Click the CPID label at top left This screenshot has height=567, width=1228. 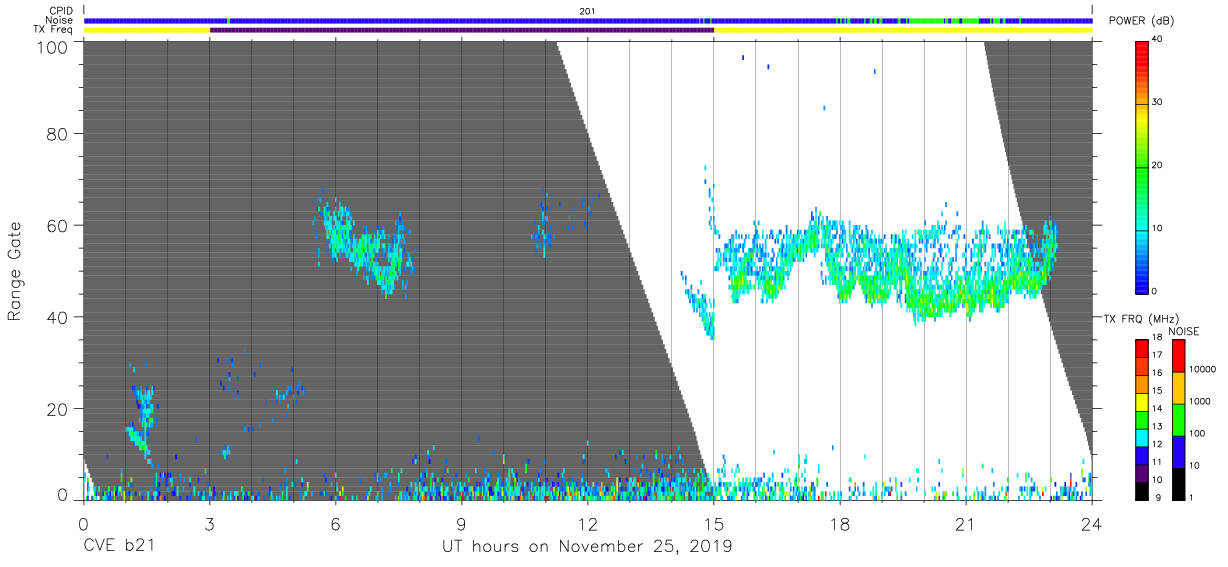click(x=59, y=11)
